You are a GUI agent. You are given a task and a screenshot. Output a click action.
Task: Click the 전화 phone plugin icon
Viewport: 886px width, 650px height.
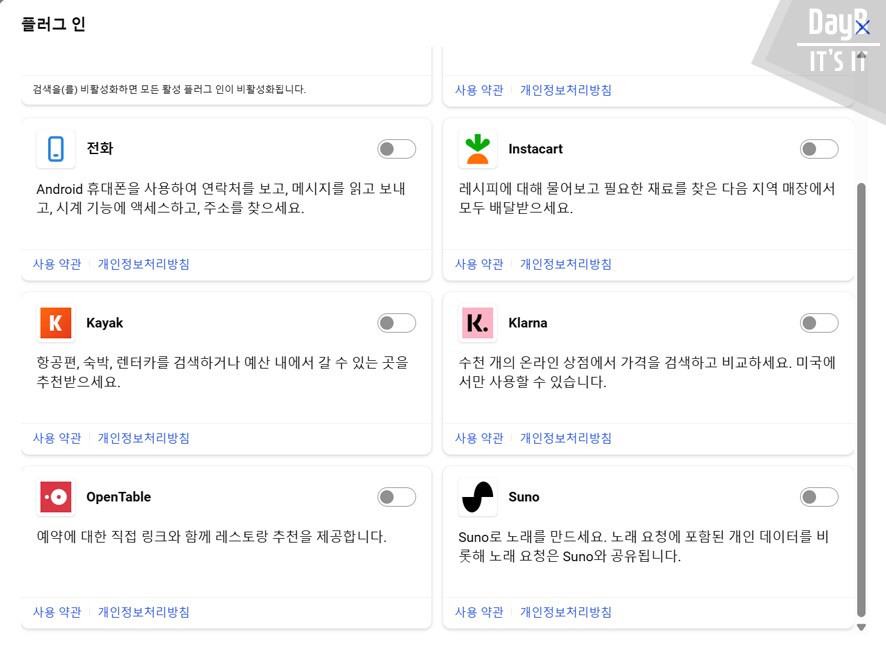[x=56, y=149]
